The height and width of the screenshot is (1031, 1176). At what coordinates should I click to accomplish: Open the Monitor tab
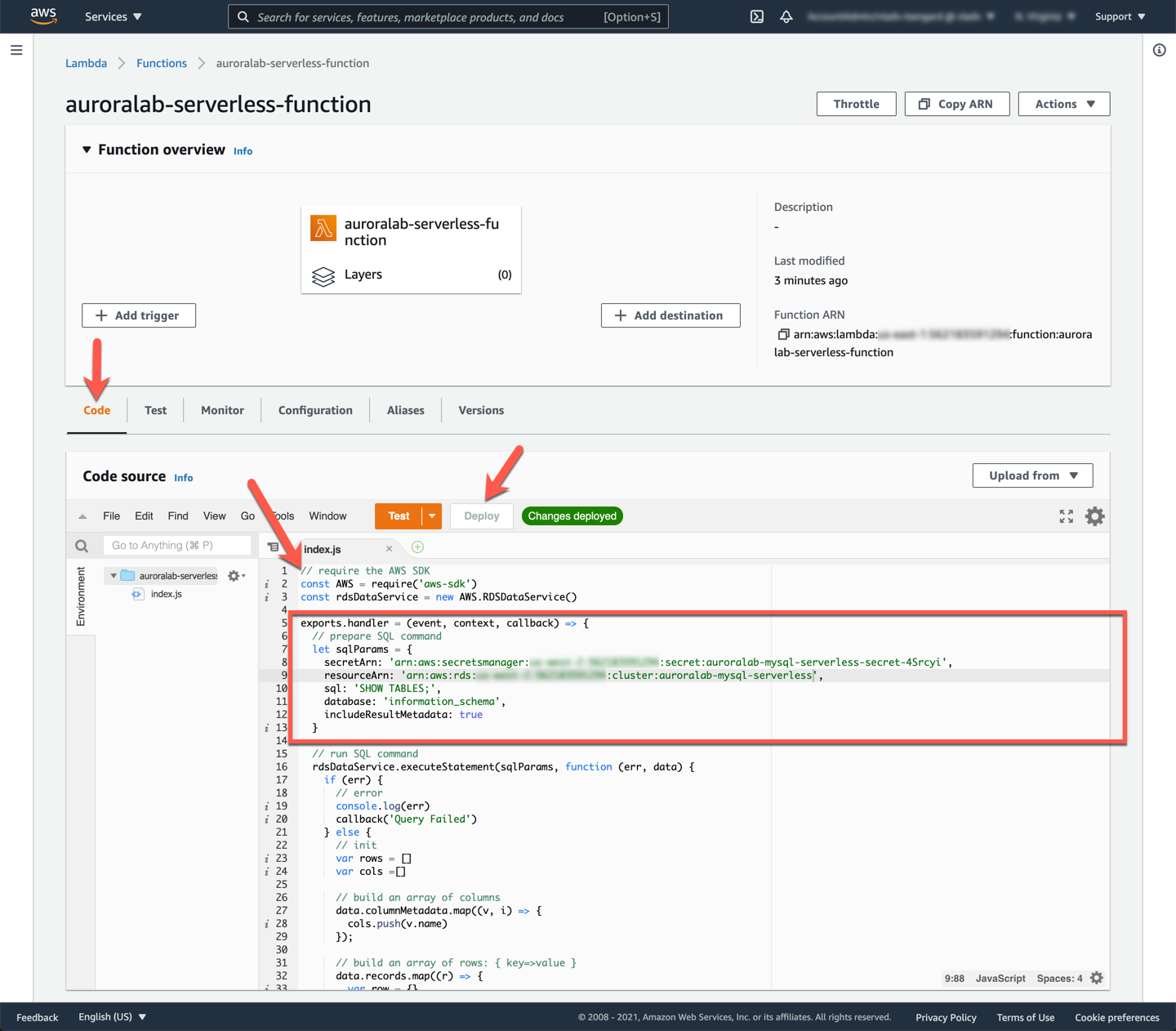(x=222, y=410)
